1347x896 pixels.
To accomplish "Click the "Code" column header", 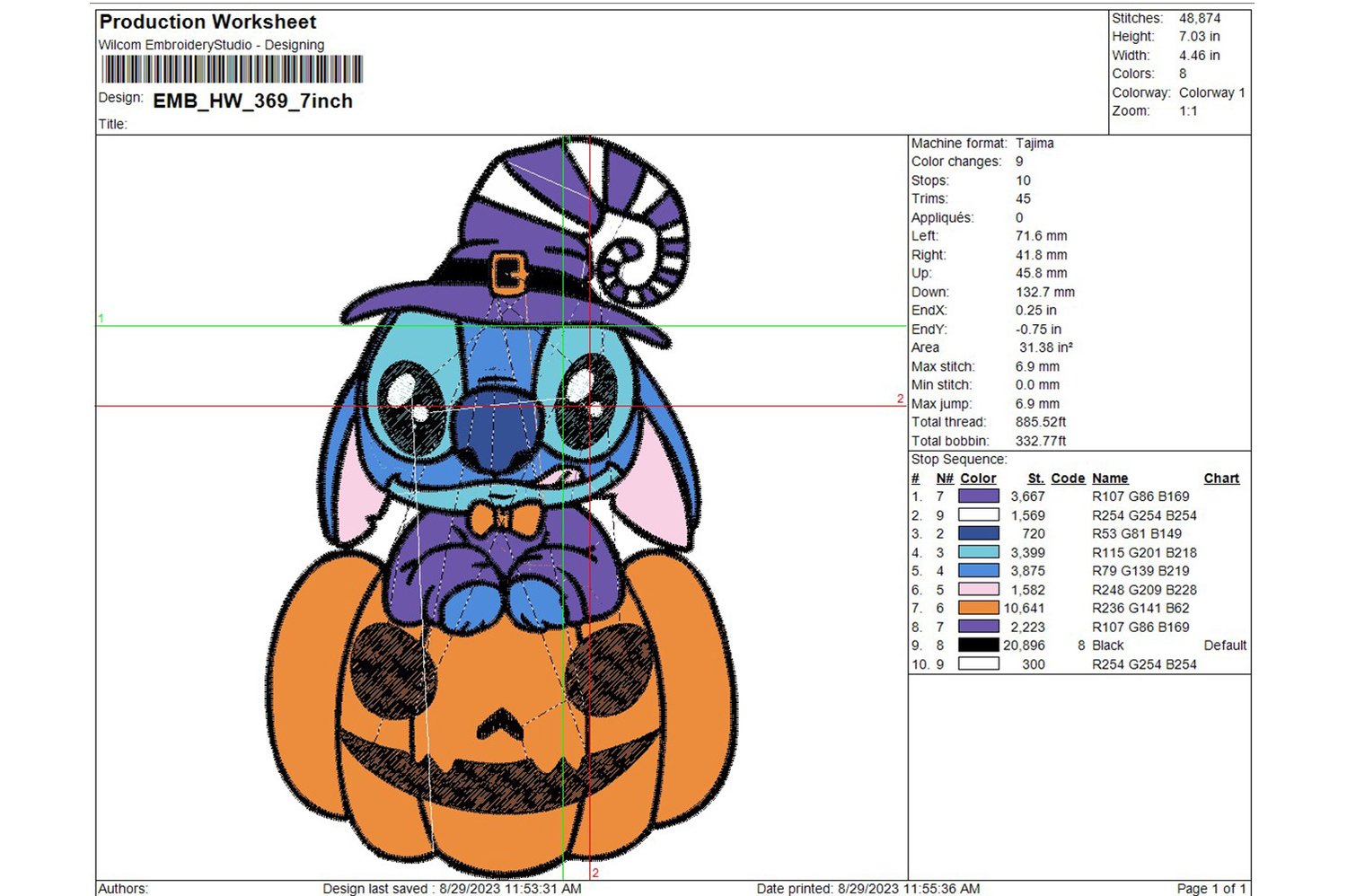I will pyautogui.click(x=1068, y=479).
